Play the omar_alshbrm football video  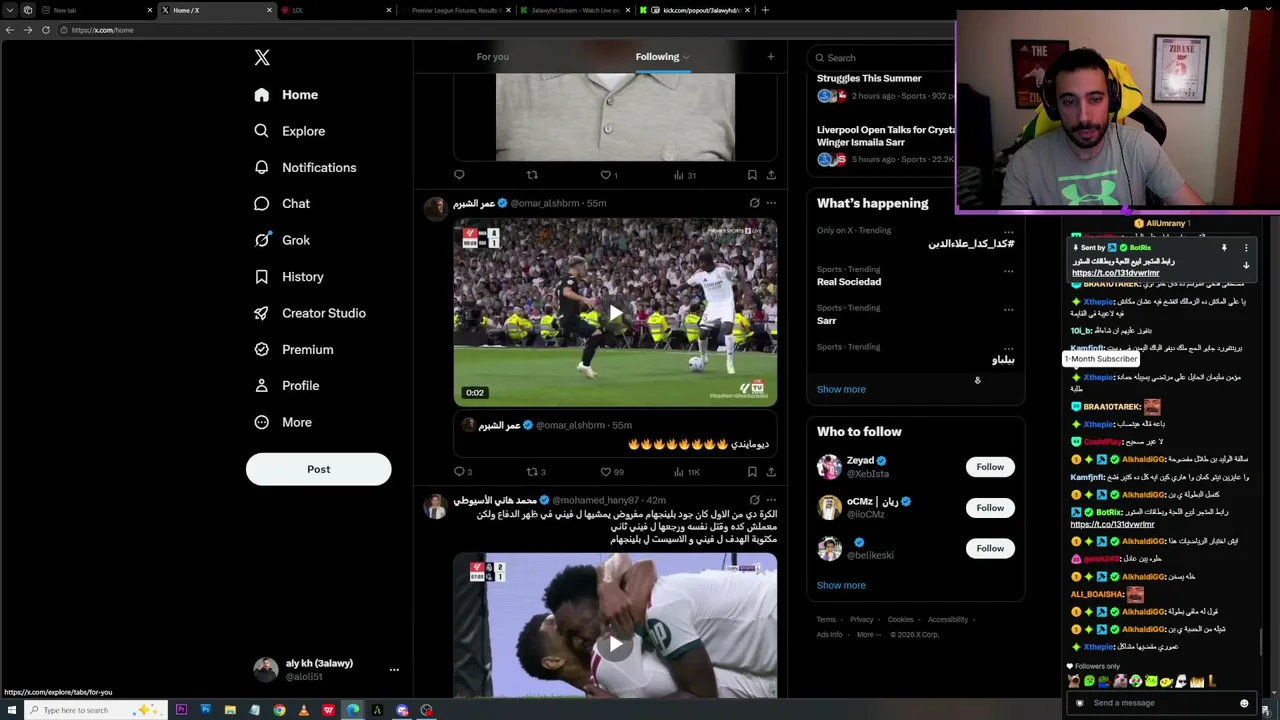pyautogui.click(x=615, y=313)
